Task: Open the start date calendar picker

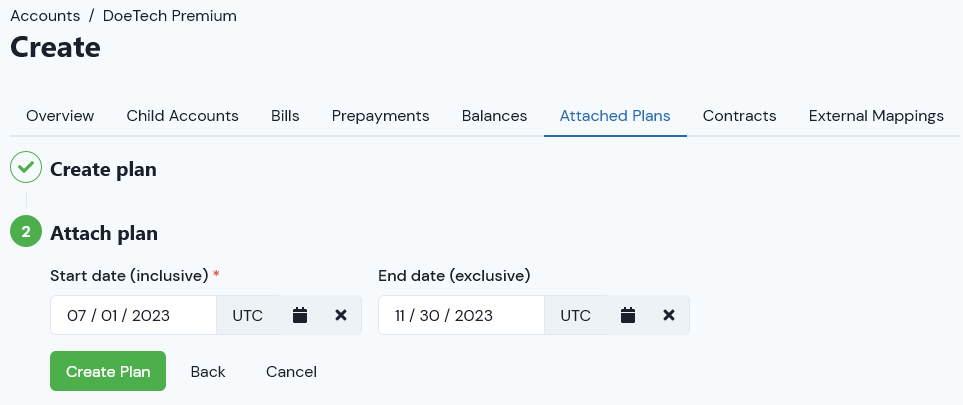Action: (300, 315)
